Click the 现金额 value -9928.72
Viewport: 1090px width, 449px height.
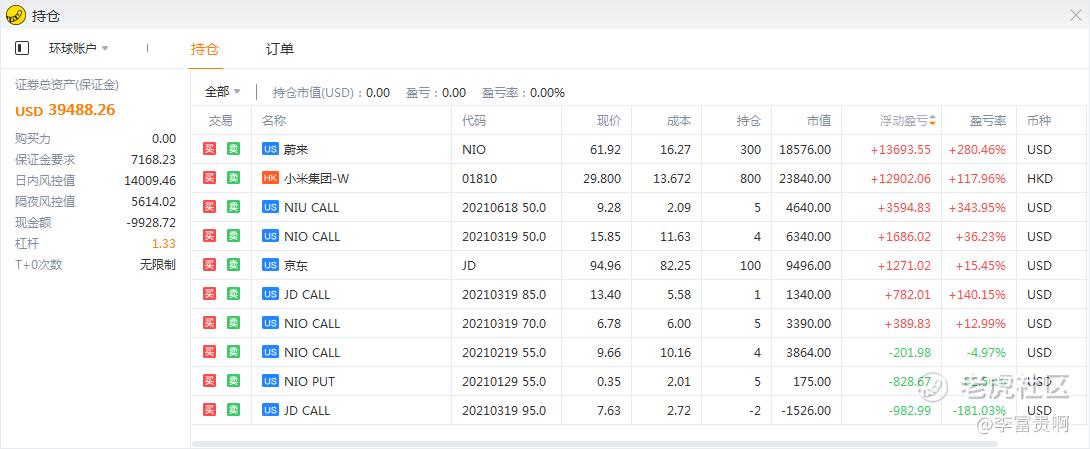click(x=149, y=222)
